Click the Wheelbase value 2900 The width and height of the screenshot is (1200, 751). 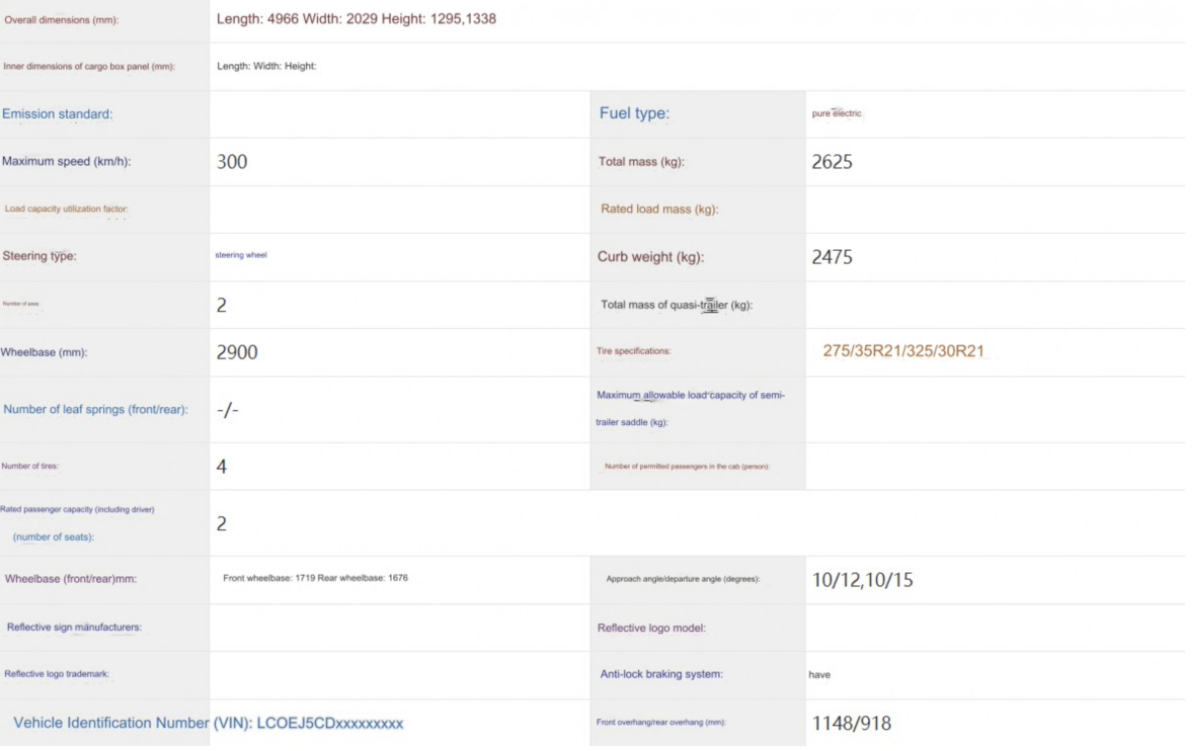(x=237, y=352)
